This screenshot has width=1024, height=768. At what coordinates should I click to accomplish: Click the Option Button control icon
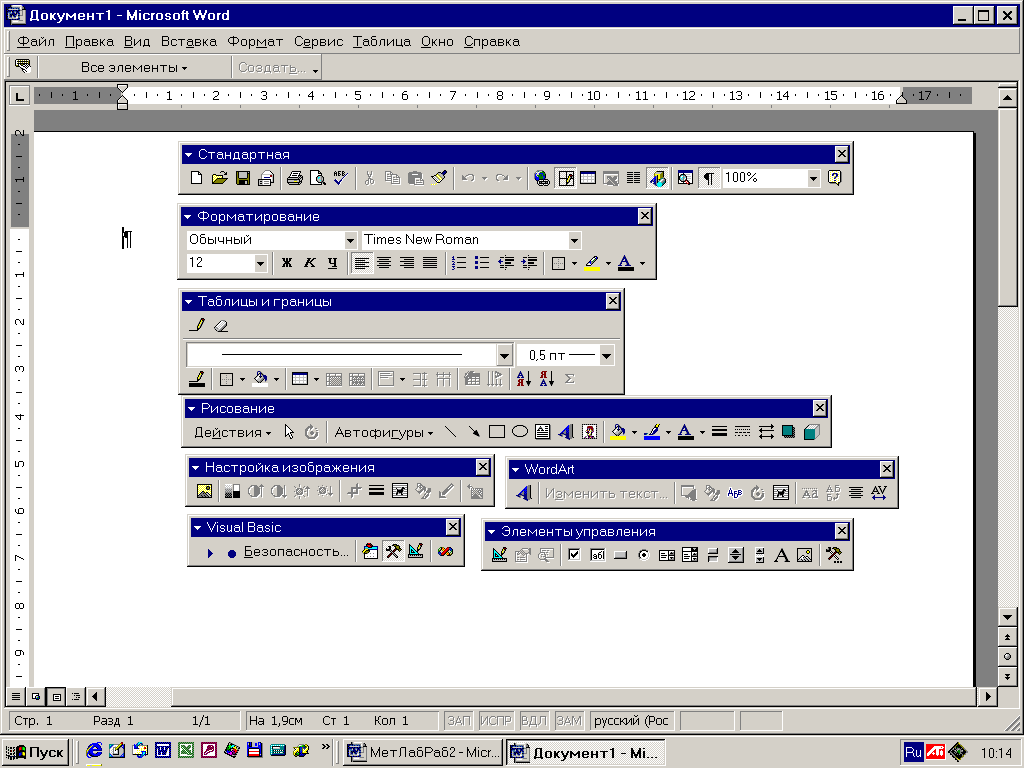tap(644, 555)
